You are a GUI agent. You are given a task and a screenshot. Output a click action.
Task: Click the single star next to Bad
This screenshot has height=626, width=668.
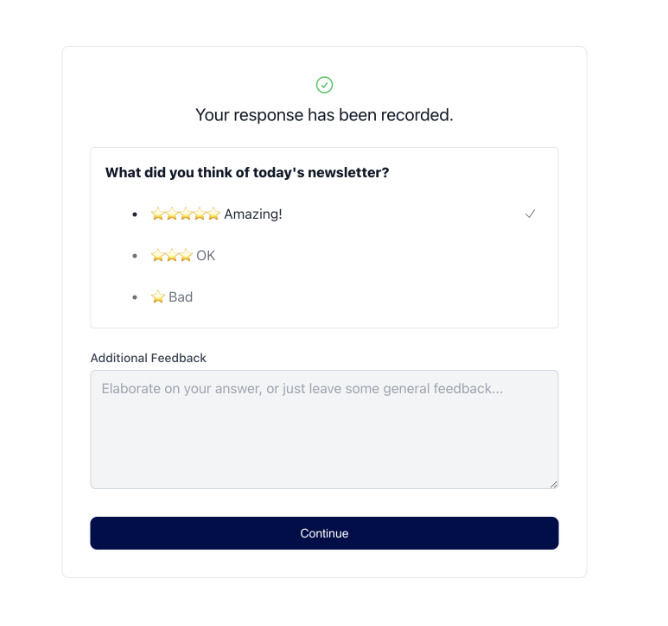pos(158,297)
